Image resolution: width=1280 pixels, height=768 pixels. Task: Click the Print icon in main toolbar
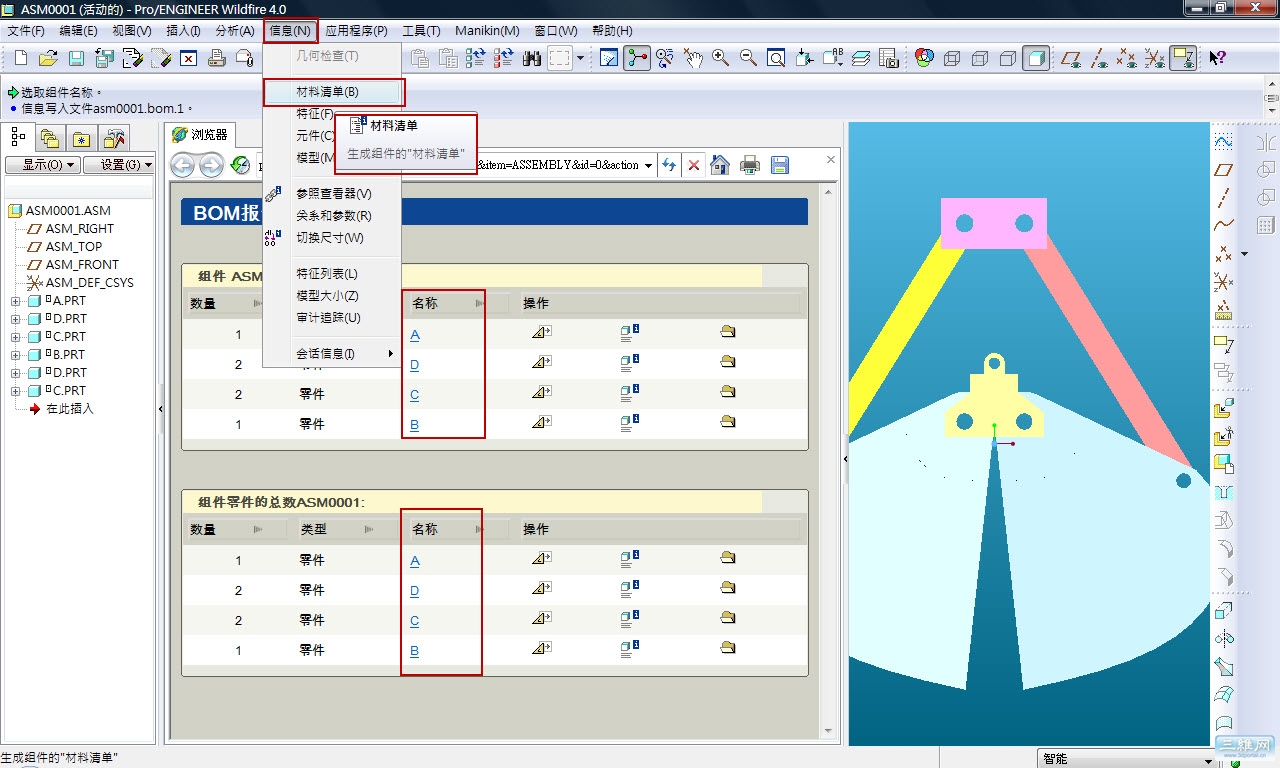click(216, 58)
